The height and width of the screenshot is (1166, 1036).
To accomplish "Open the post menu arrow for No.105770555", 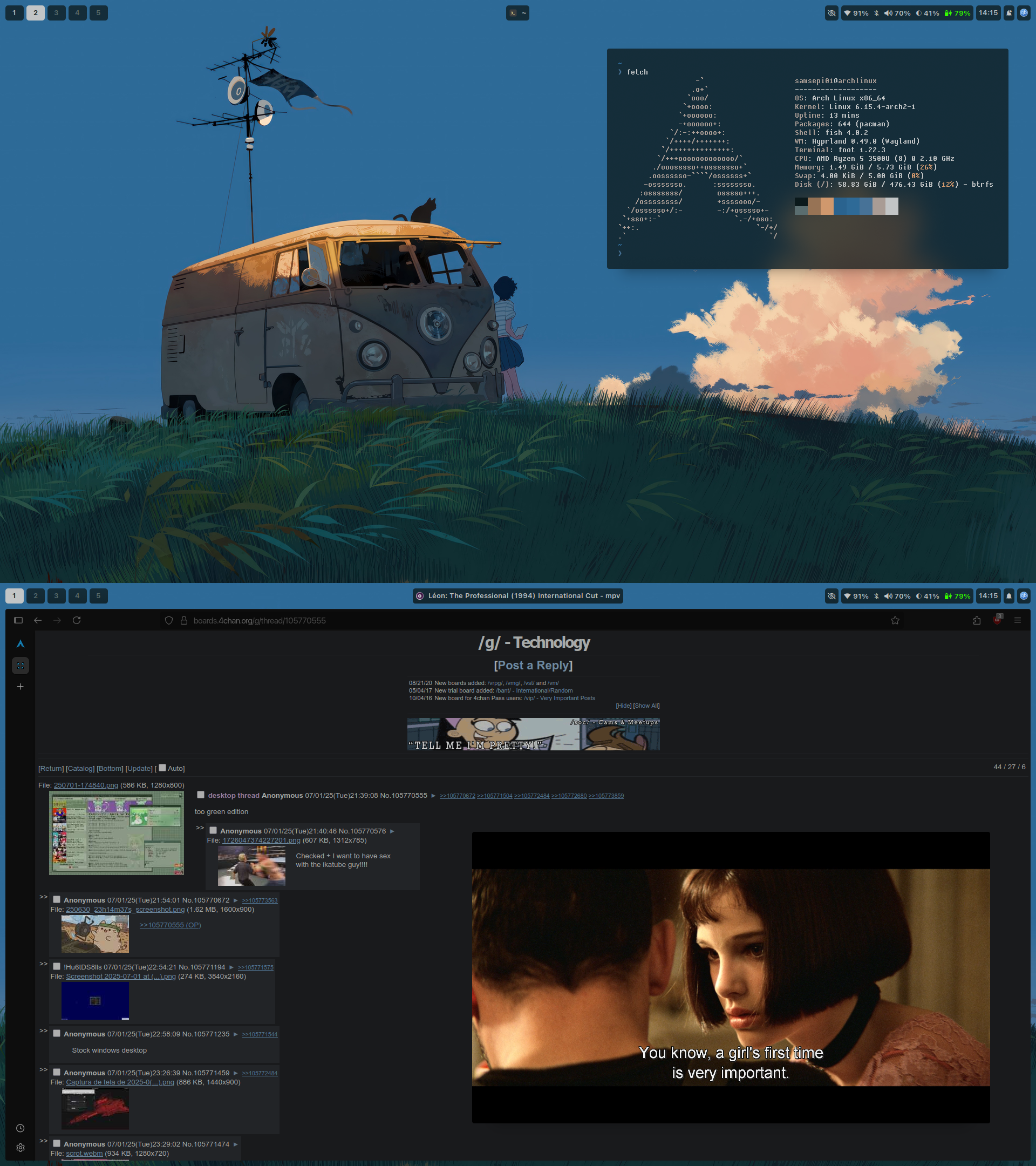I will pos(433,796).
